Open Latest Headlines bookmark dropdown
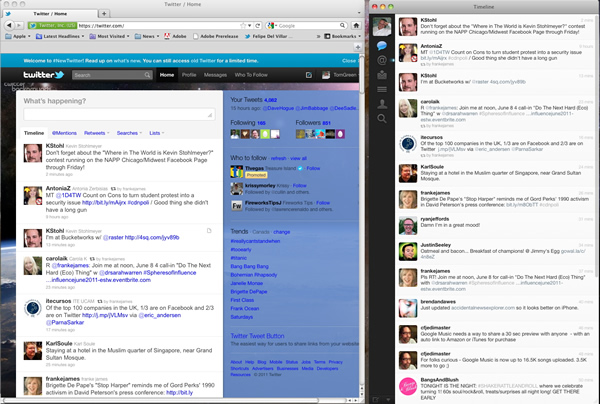600x404 pixels. (60, 36)
